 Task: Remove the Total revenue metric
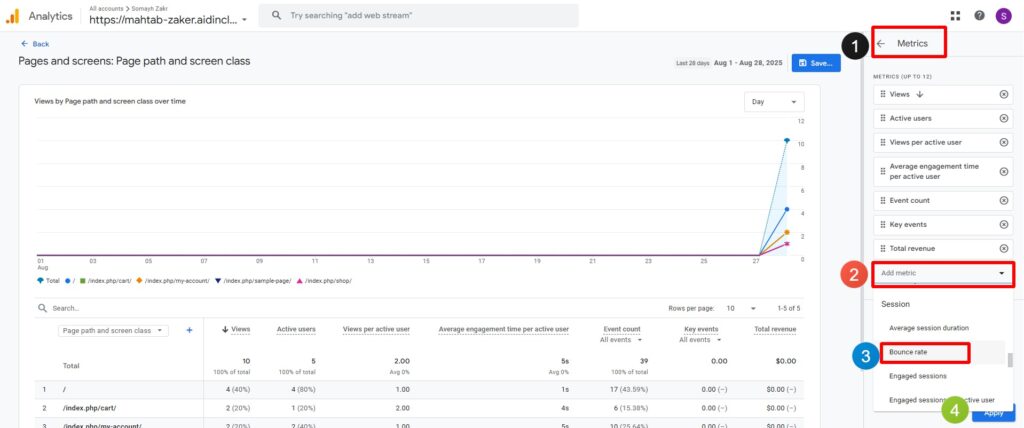point(1004,248)
